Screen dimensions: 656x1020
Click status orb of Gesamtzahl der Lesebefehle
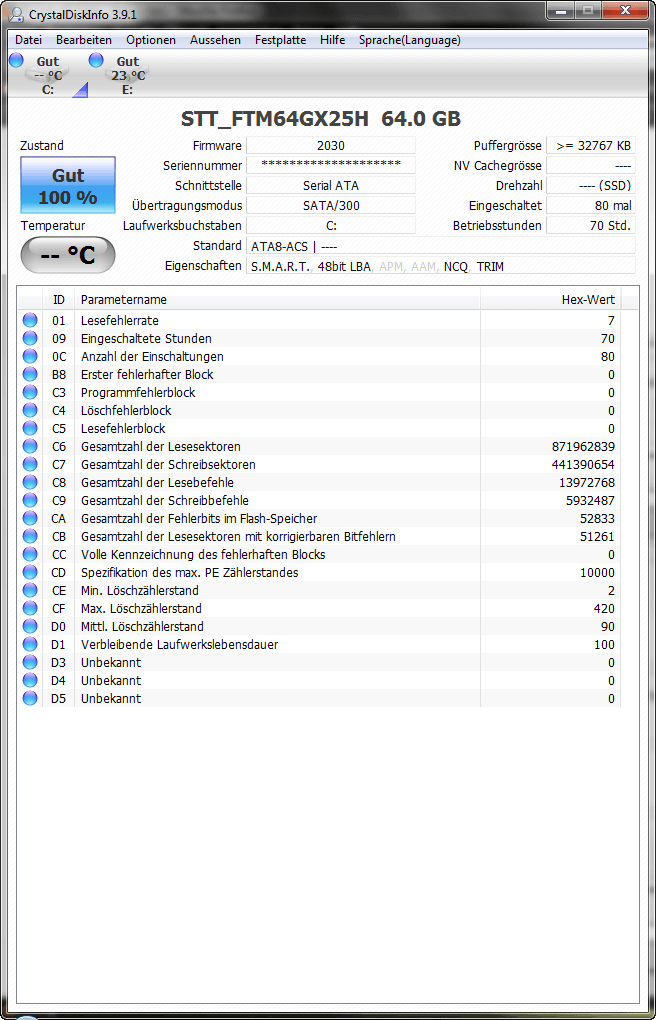(30, 483)
